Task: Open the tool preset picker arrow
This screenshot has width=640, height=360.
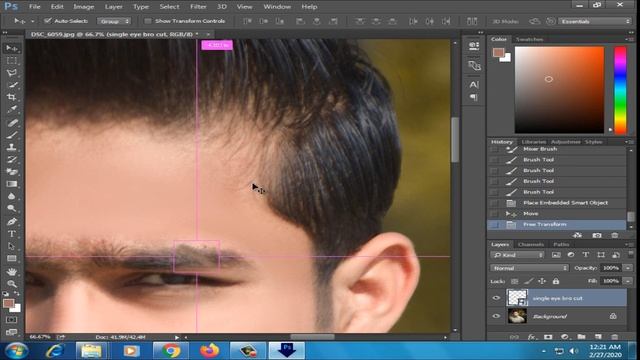Action: click(32, 21)
